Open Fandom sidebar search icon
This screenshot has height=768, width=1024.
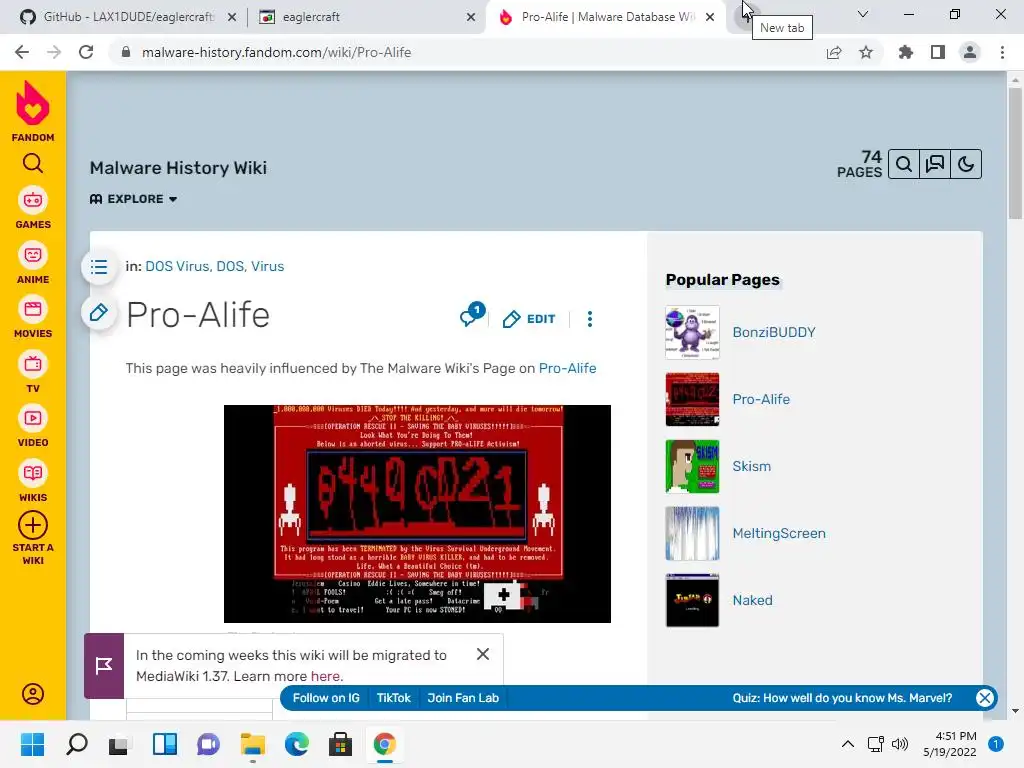33,163
